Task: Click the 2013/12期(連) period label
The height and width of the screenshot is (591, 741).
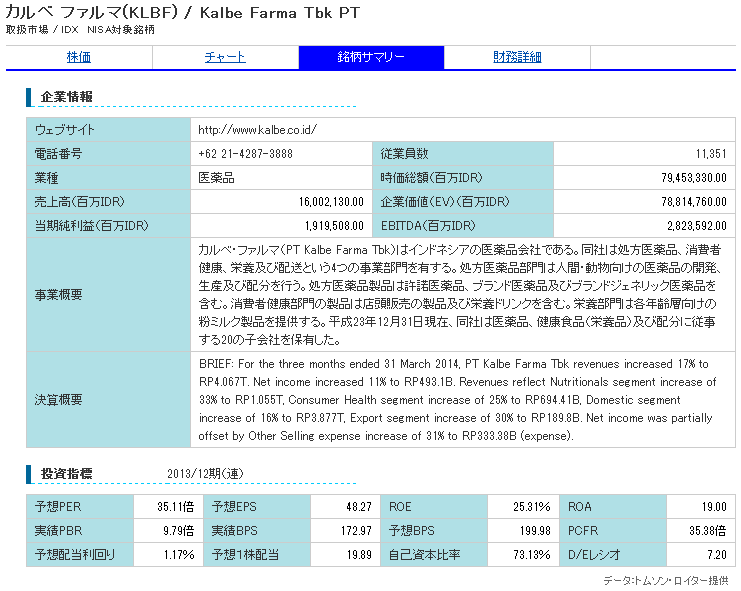Action: [205, 474]
